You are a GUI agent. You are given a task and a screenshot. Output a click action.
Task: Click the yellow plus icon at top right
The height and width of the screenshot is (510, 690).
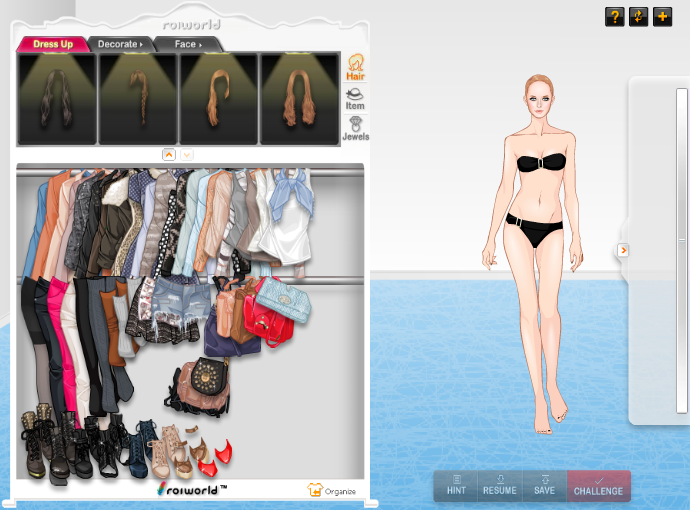(662, 17)
